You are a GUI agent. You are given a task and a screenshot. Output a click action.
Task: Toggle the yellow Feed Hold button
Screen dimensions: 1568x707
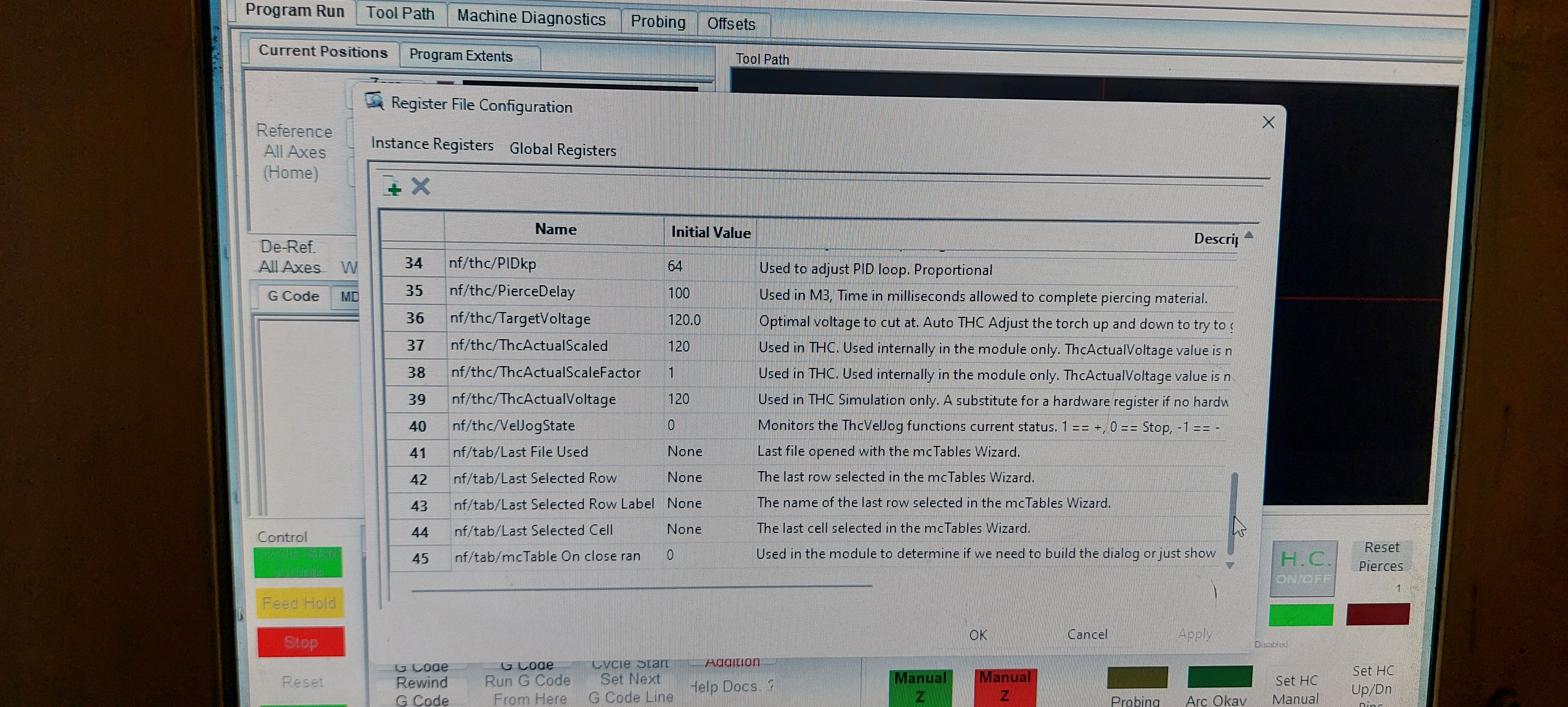(x=299, y=603)
